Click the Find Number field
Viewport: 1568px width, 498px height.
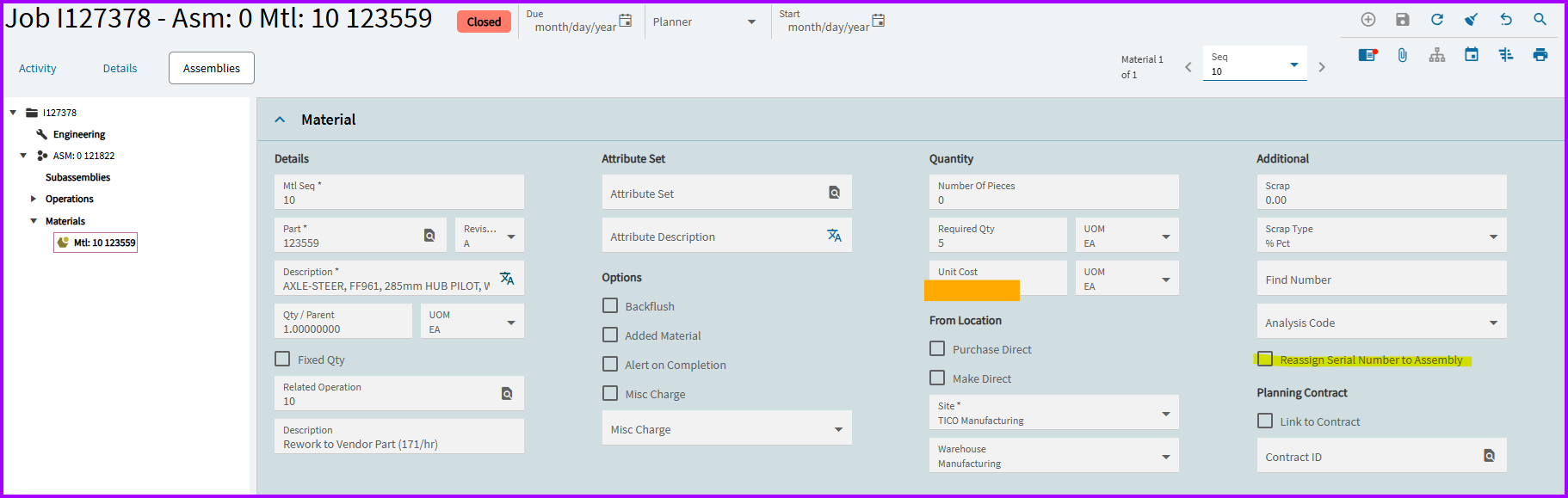1382,278
